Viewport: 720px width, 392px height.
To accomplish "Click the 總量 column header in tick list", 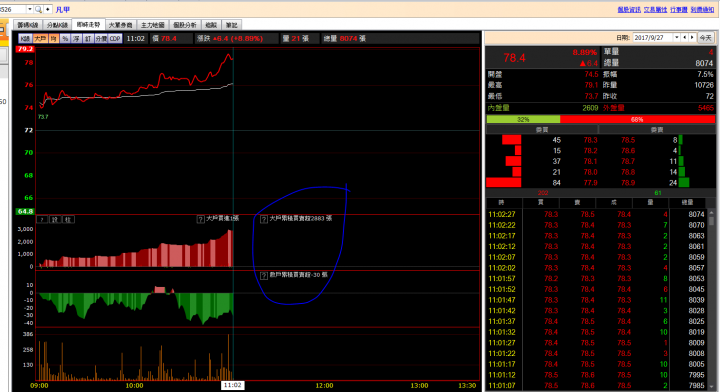I will point(687,202).
